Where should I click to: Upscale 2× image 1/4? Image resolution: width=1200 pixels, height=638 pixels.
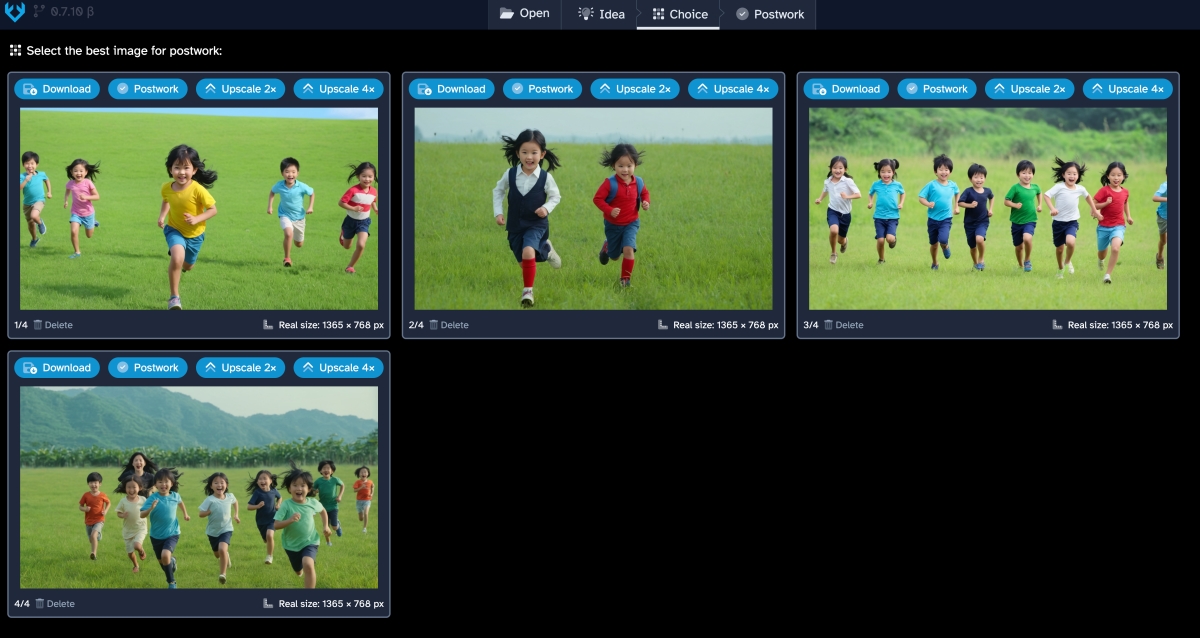(x=240, y=89)
